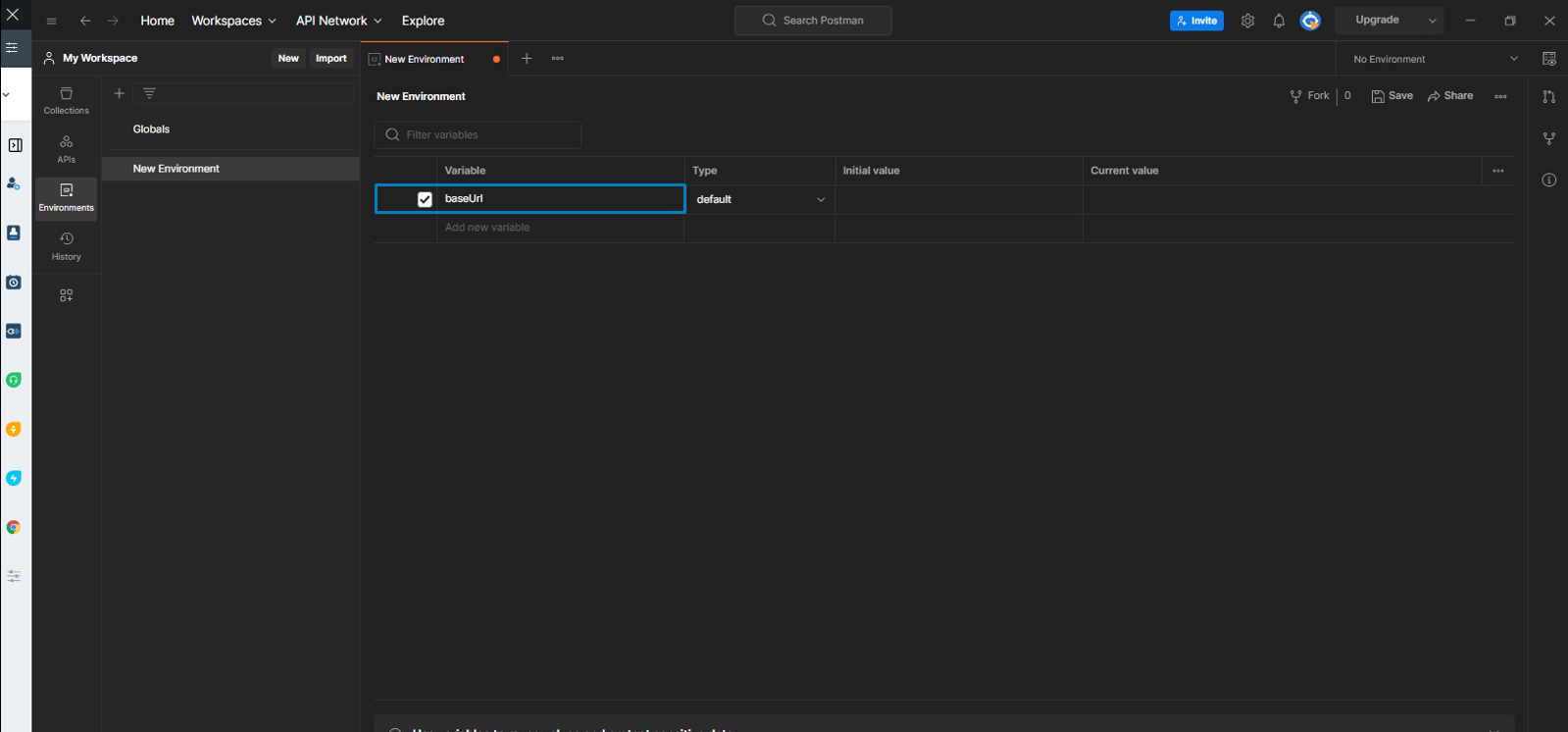Save the environment
This screenshot has width=1568, height=732.
(x=1391, y=96)
